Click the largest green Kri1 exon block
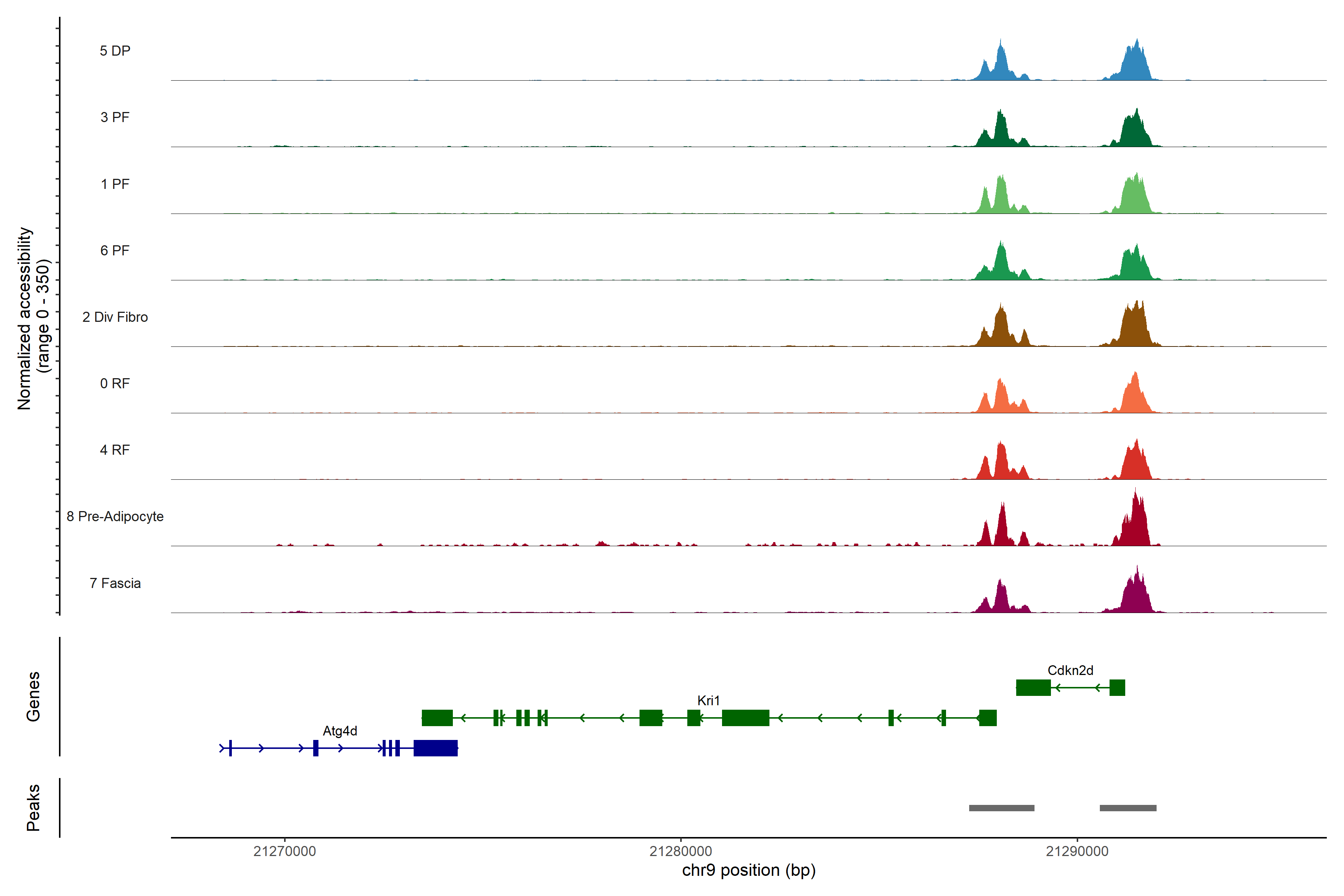This screenshot has height=896, width=1344. tap(745, 718)
